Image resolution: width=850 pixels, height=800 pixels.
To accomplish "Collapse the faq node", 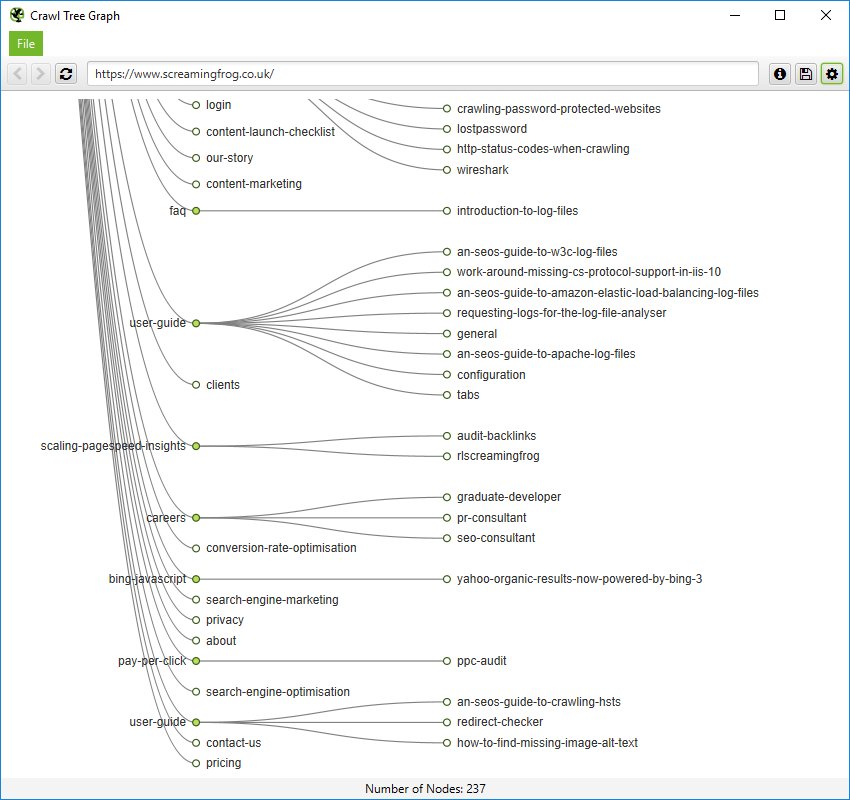I will tap(196, 210).
